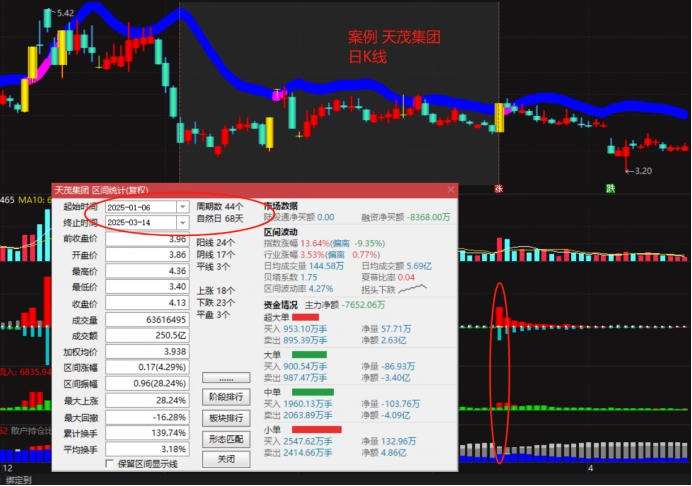Click the 上涨 18个 text
The width and height of the screenshot is (692, 486).
coord(216,291)
